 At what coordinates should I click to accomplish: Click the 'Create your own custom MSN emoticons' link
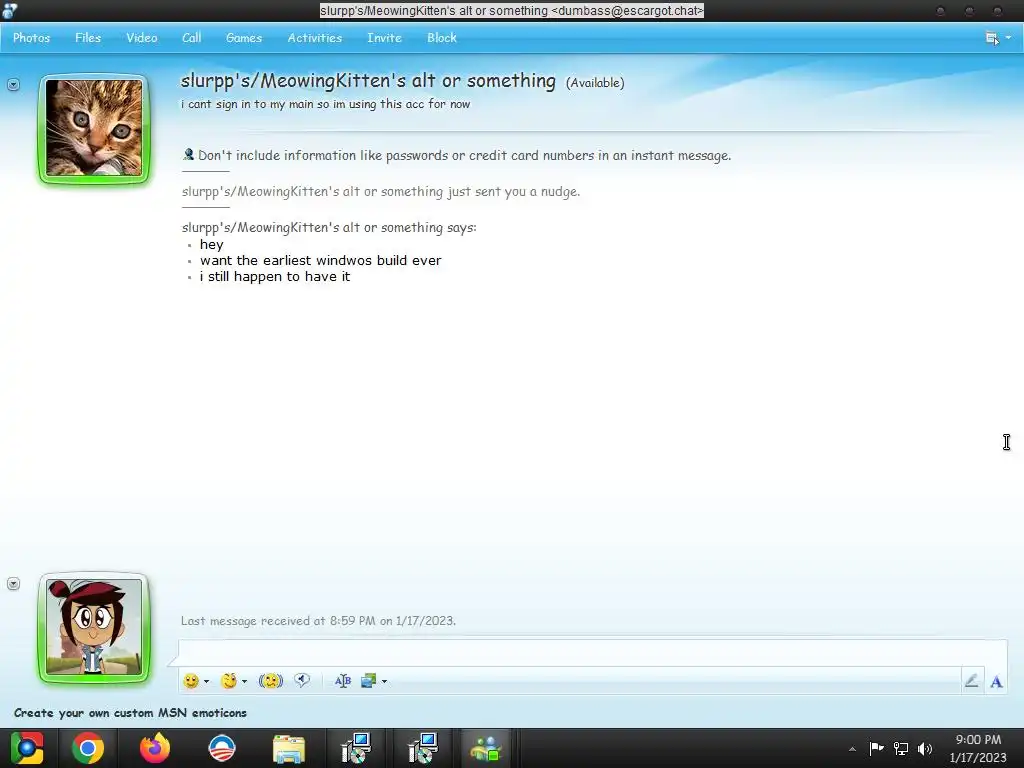point(131,712)
